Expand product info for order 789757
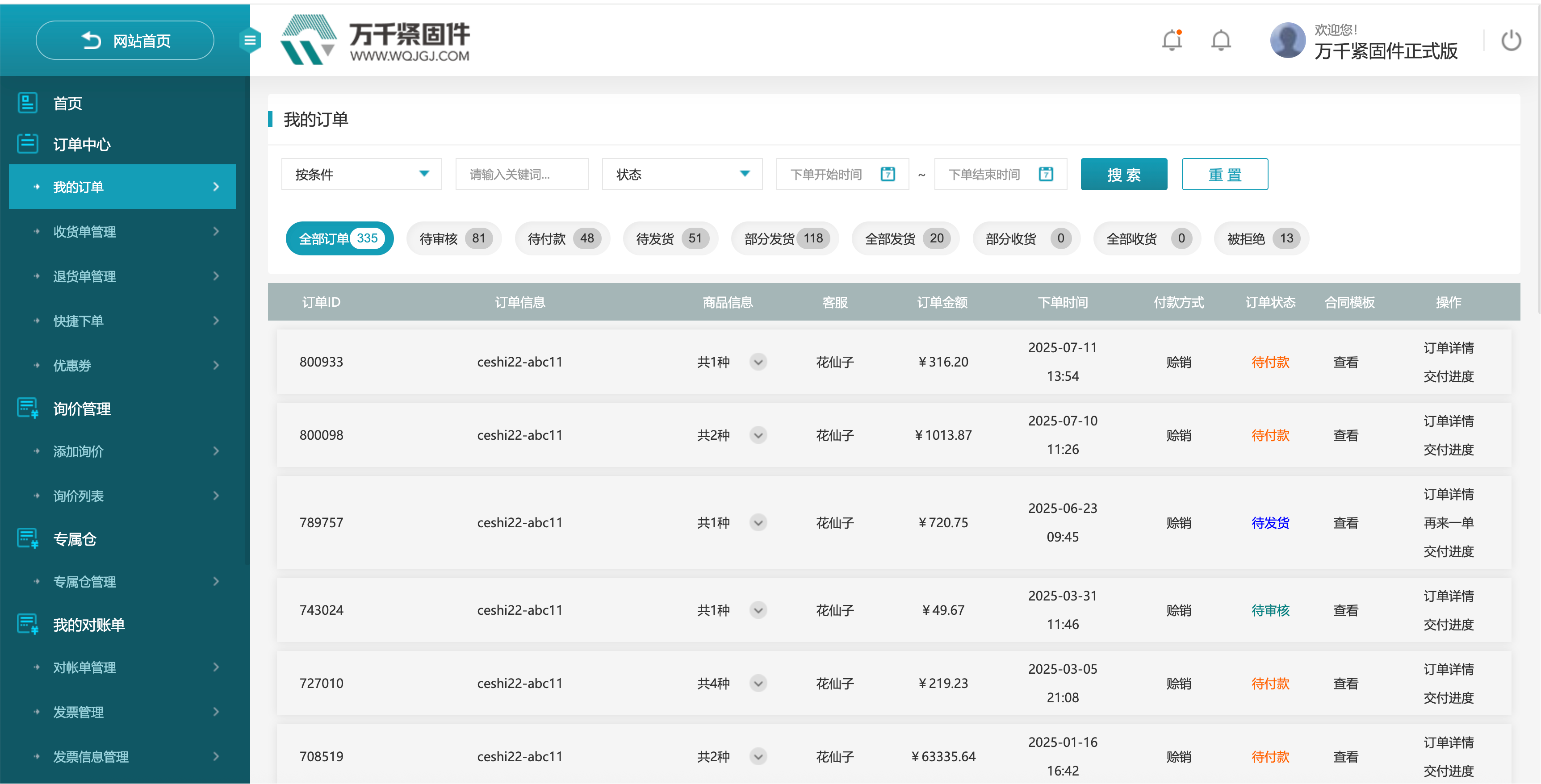 (758, 523)
